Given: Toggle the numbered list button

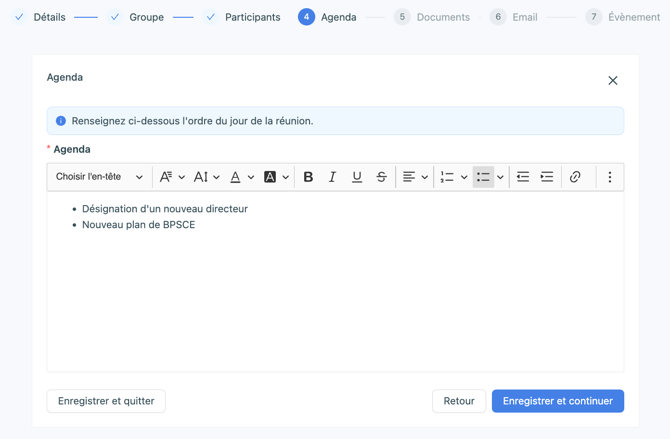Looking at the screenshot, I should point(447,177).
